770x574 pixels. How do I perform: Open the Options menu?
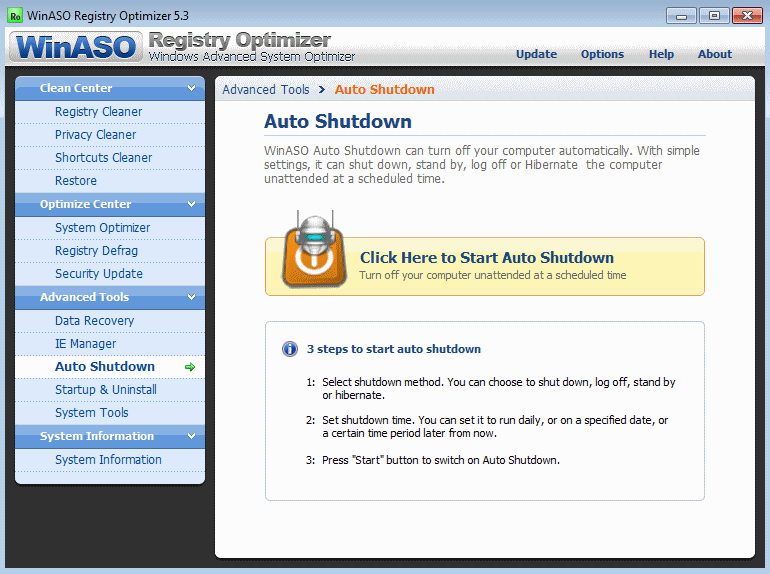click(x=602, y=54)
